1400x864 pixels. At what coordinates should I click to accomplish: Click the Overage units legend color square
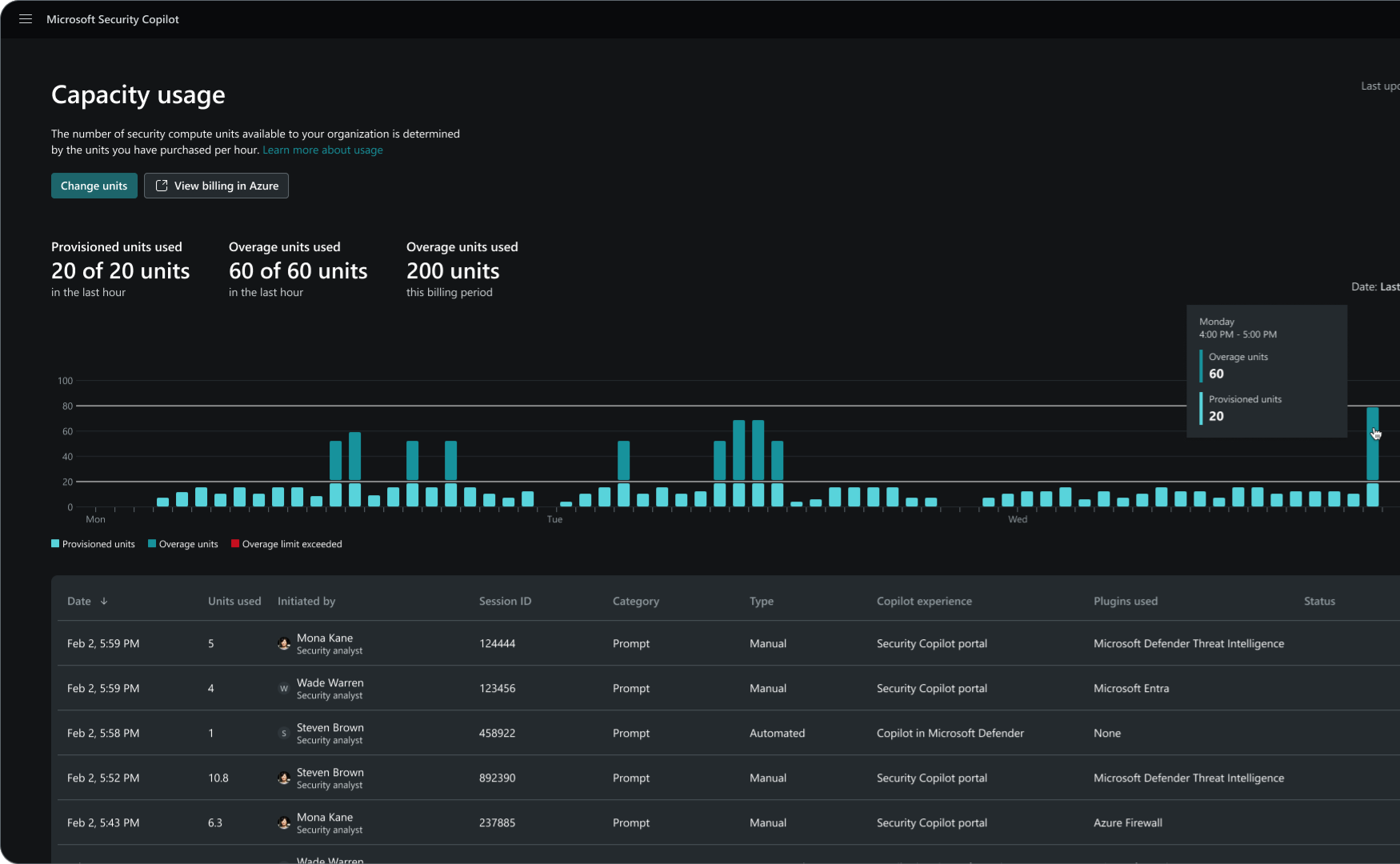click(x=152, y=544)
